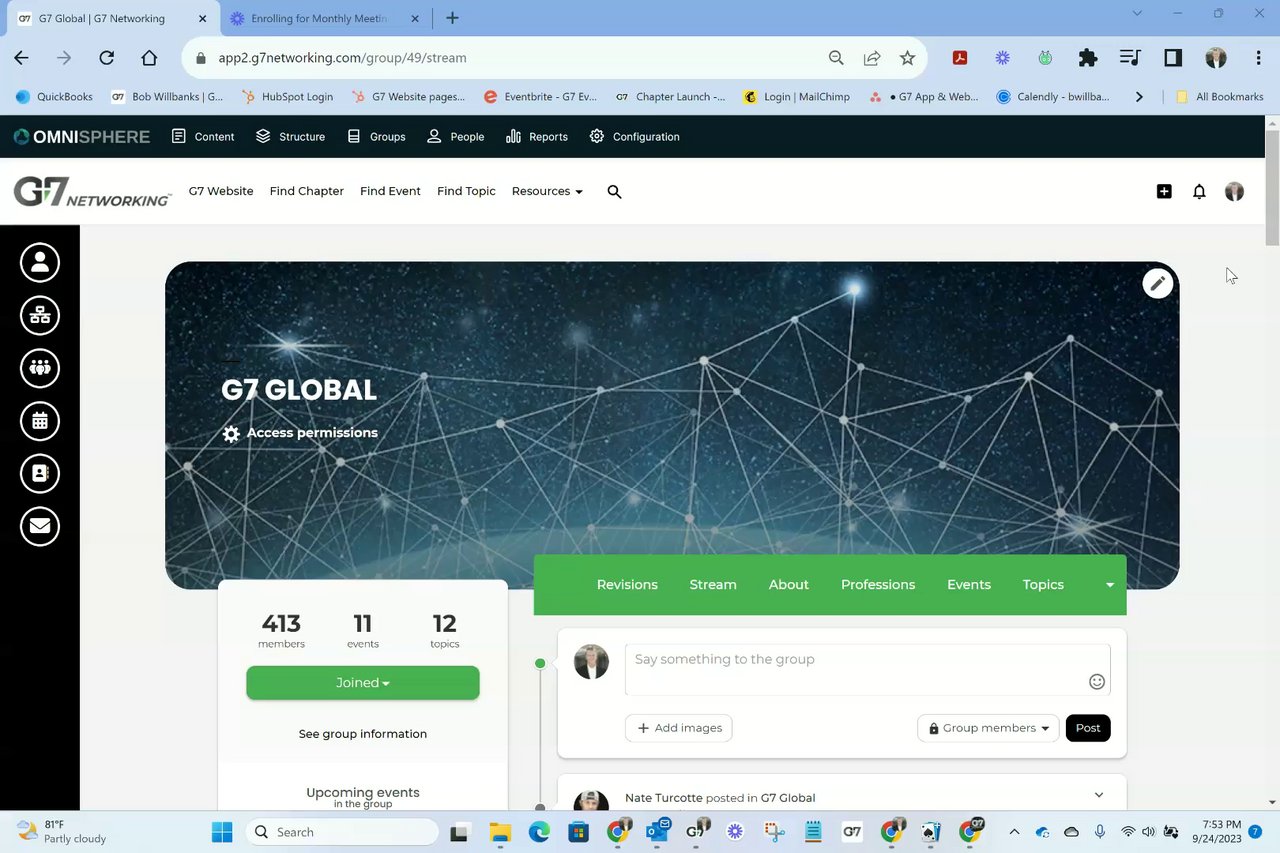This screenshot has height=853, width=1280.
Task: Open File Explorer from taskbar
Action: [500, 832]
